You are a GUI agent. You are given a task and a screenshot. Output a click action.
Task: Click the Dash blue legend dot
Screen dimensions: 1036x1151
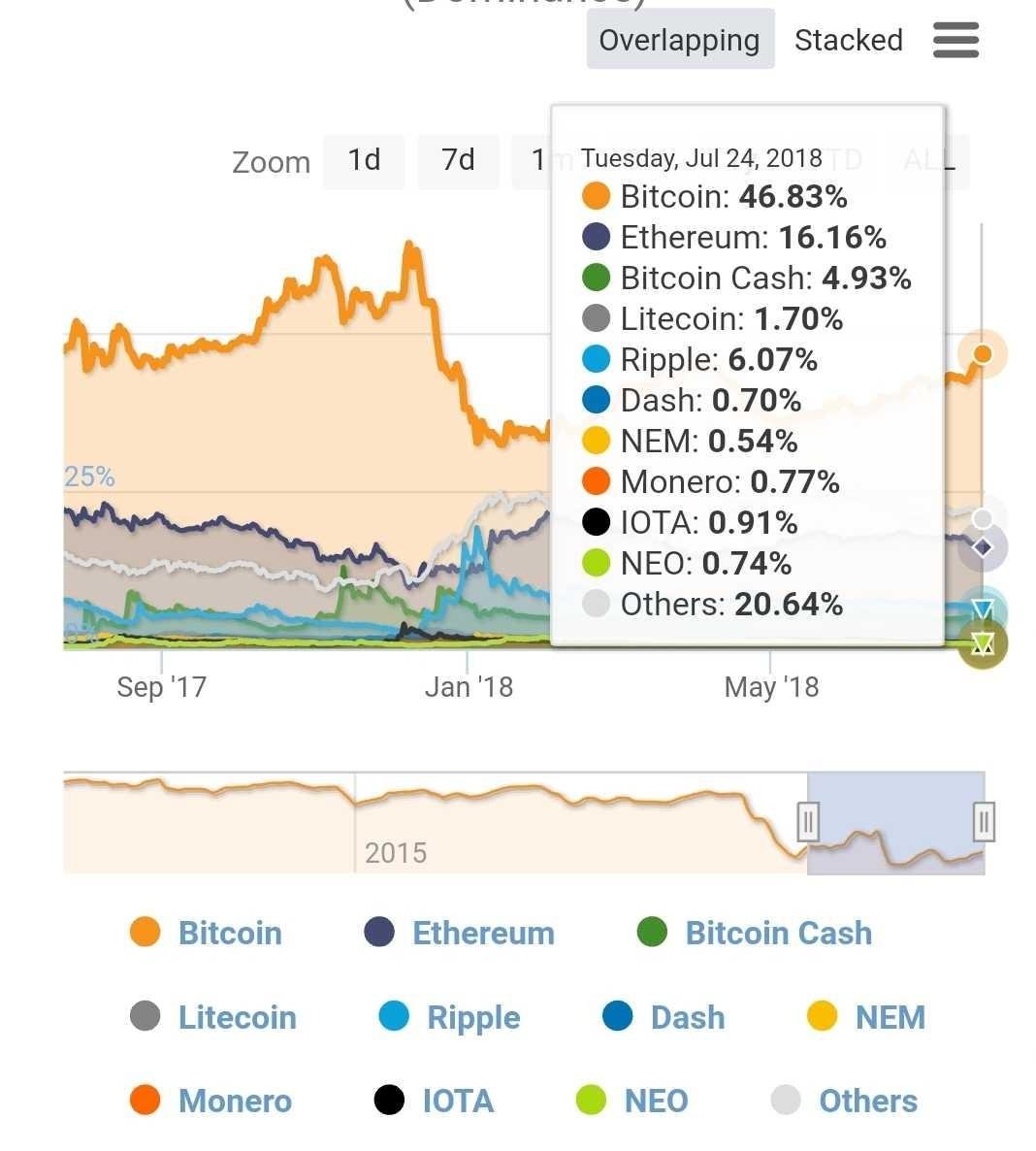(x=618, y=1017)
